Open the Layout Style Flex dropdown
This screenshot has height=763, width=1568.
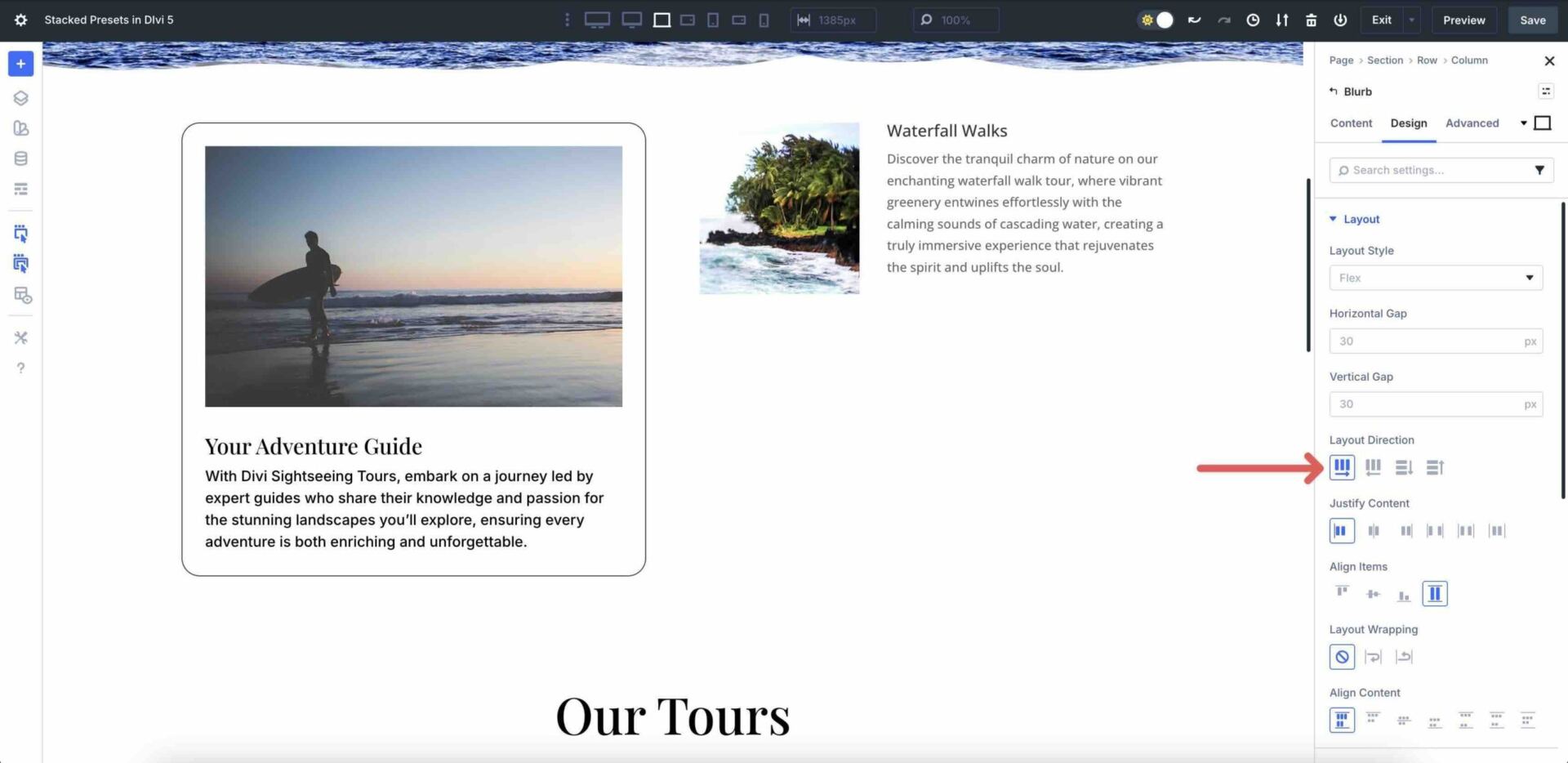[1436, 278]
